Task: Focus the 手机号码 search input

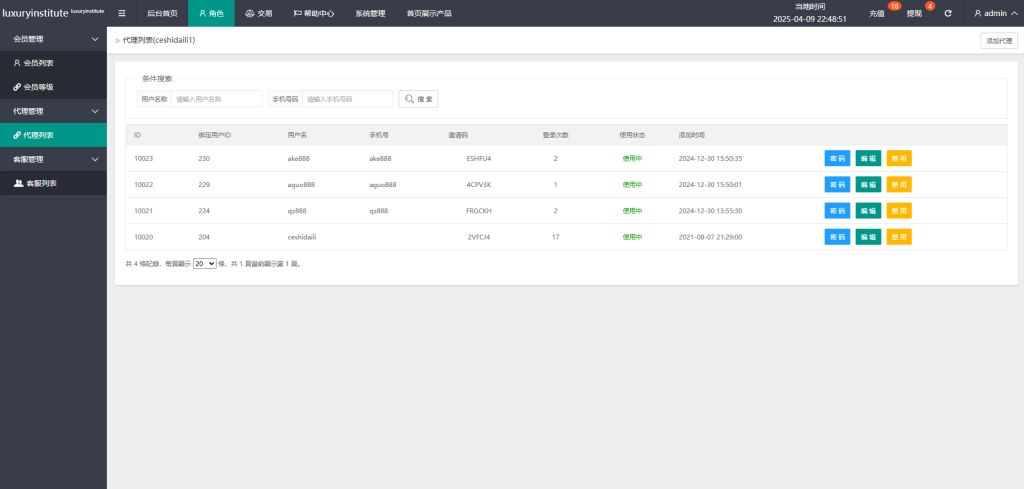Action: (347, 99)
